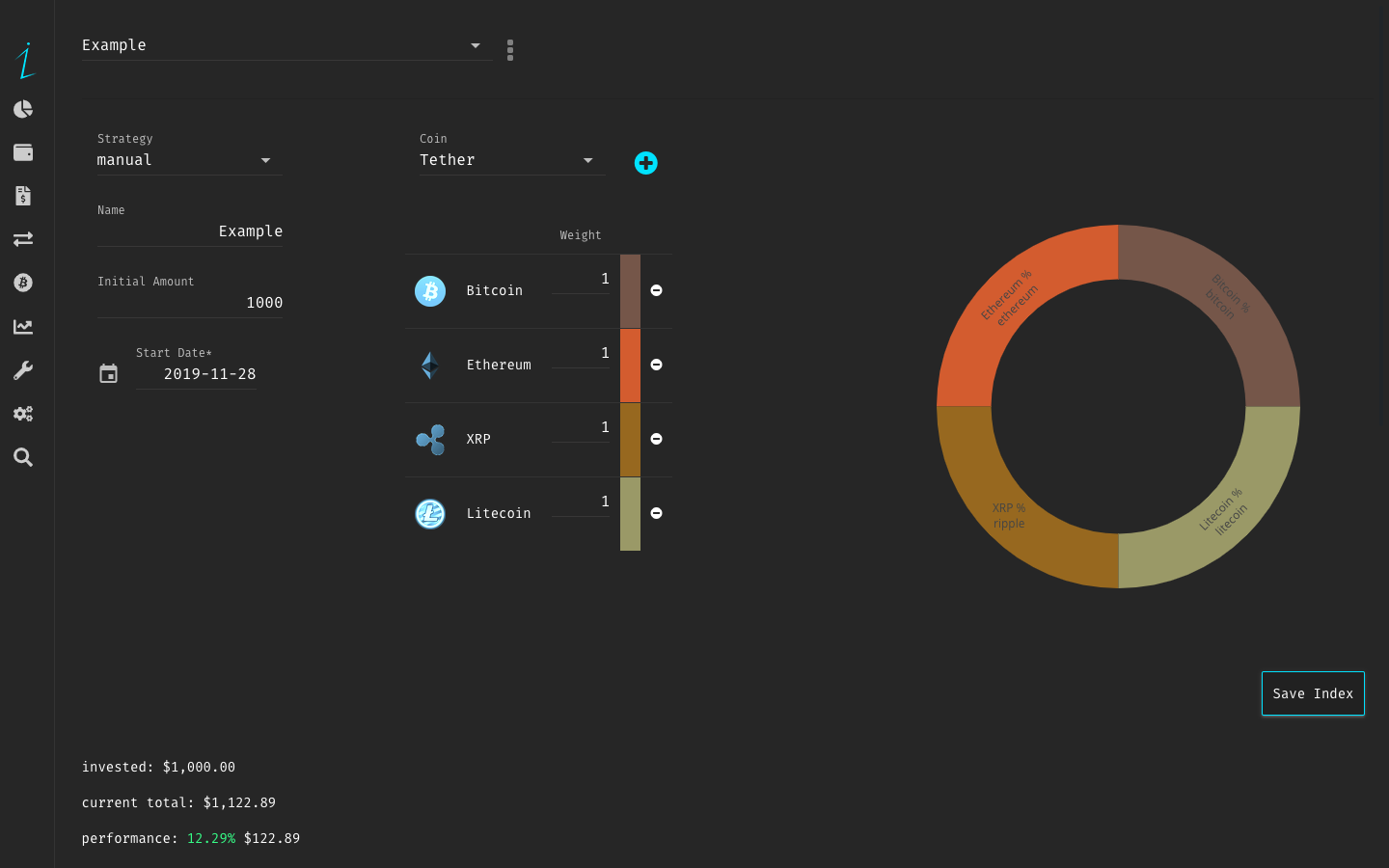This screenshot has width=1389, height=868.
Task: Open the three-dot options menu
Action: coord(510,50)
